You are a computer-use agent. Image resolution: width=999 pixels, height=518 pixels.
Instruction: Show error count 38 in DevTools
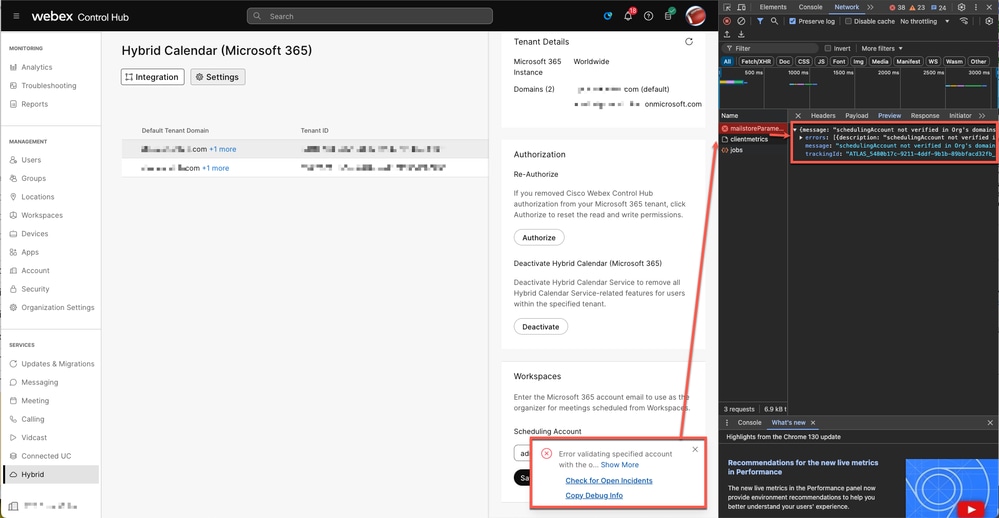coord(897,8)
